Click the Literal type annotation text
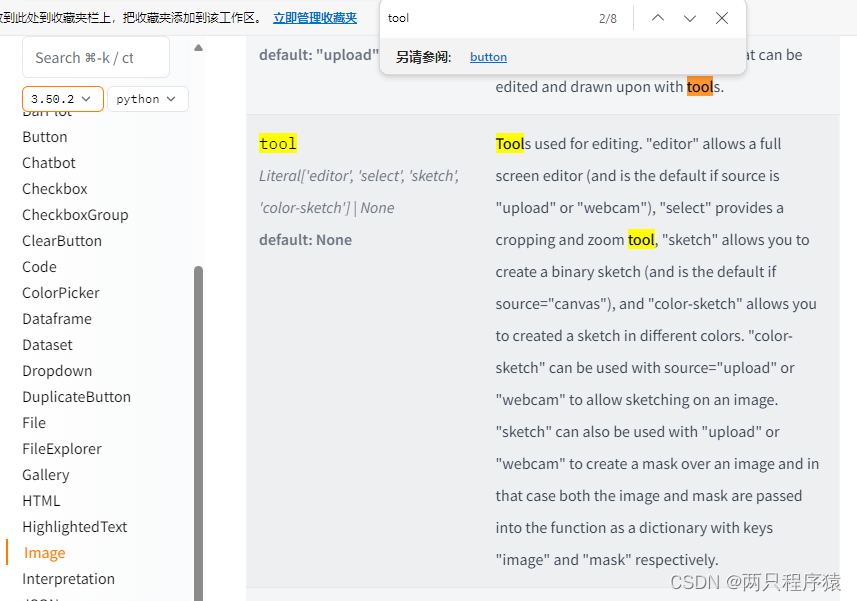The image size is (857, 601). [359, 192]
